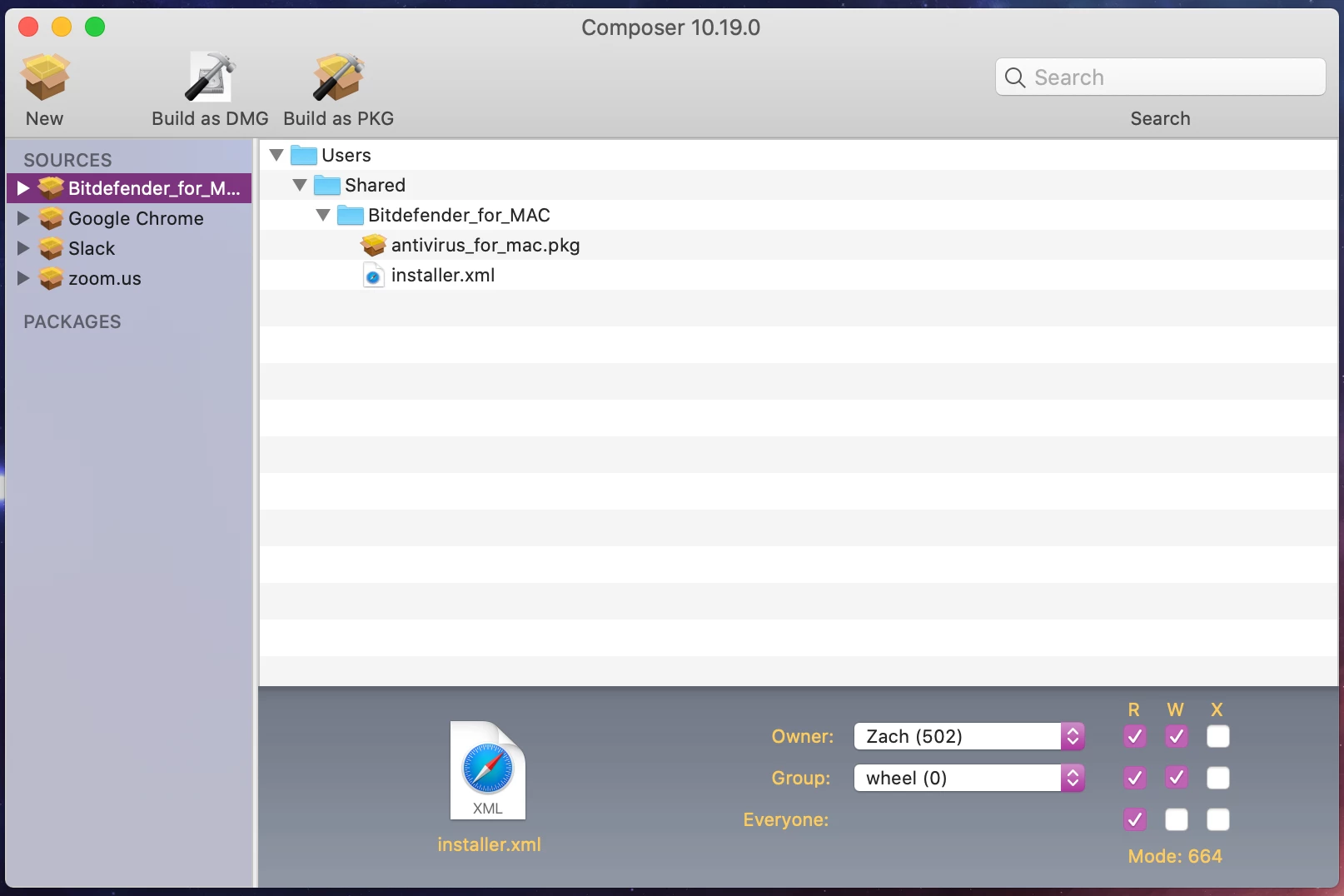Click the Build as DMG hammer icon
This screenshot has height=896, width=1344.
point(210,77)
